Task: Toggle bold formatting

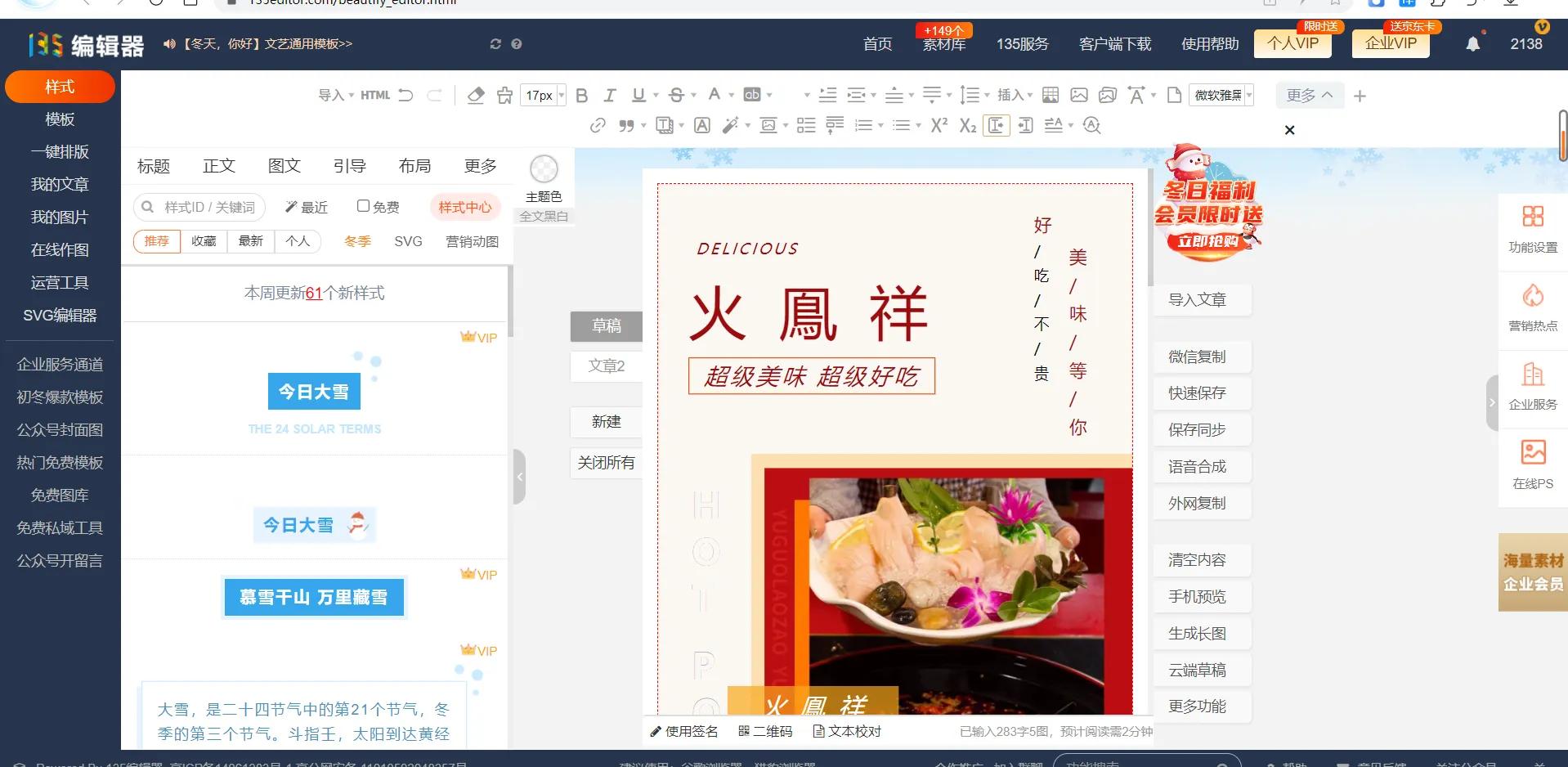Action: 581,95
